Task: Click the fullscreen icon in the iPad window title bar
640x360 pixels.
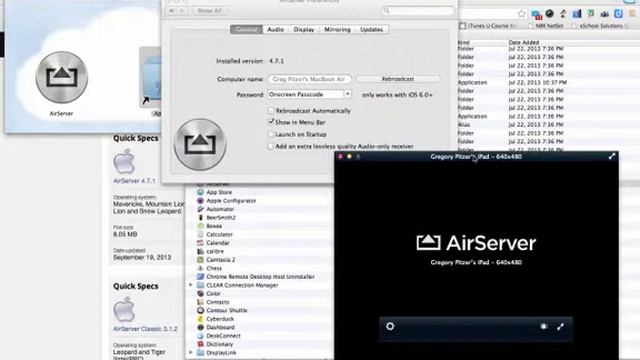Action: click(x=611, y=156)
